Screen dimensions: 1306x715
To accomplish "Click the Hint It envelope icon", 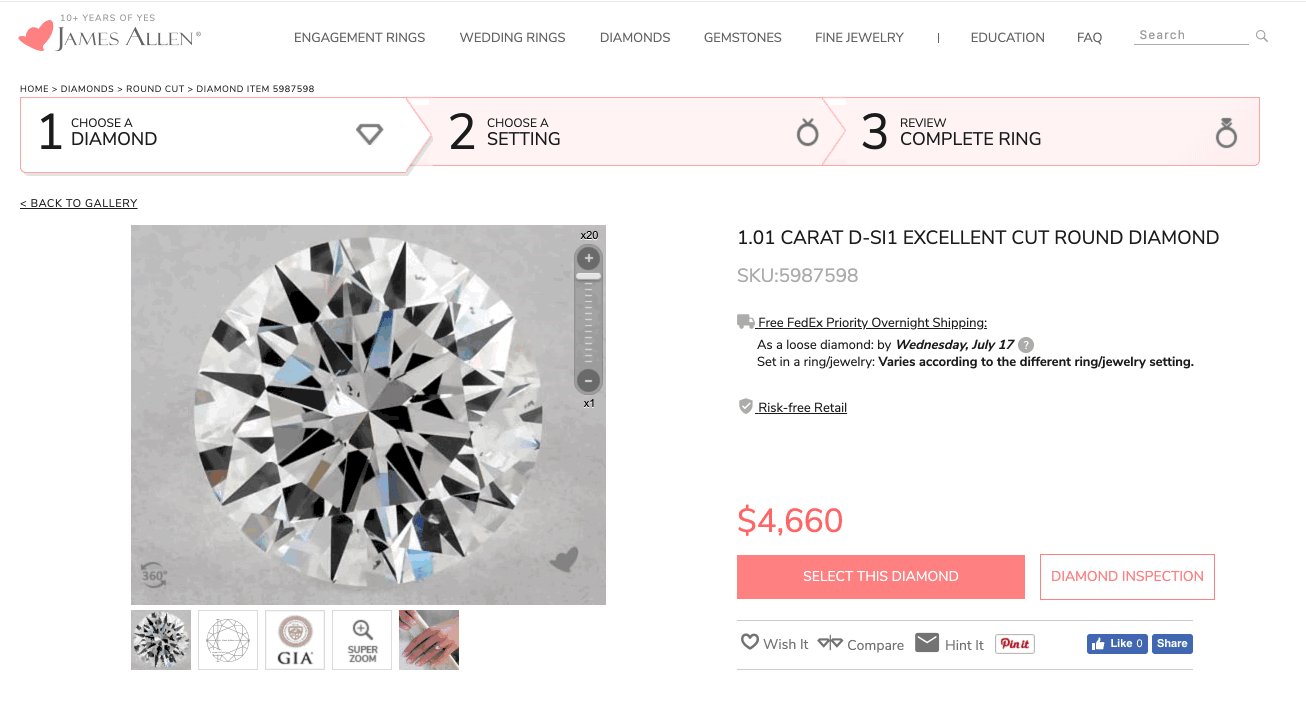I will tap(927, 643).
